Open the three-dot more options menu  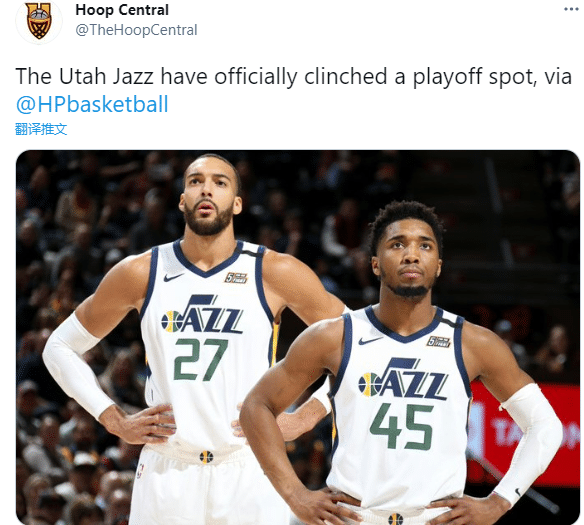(x=571, y=9)
